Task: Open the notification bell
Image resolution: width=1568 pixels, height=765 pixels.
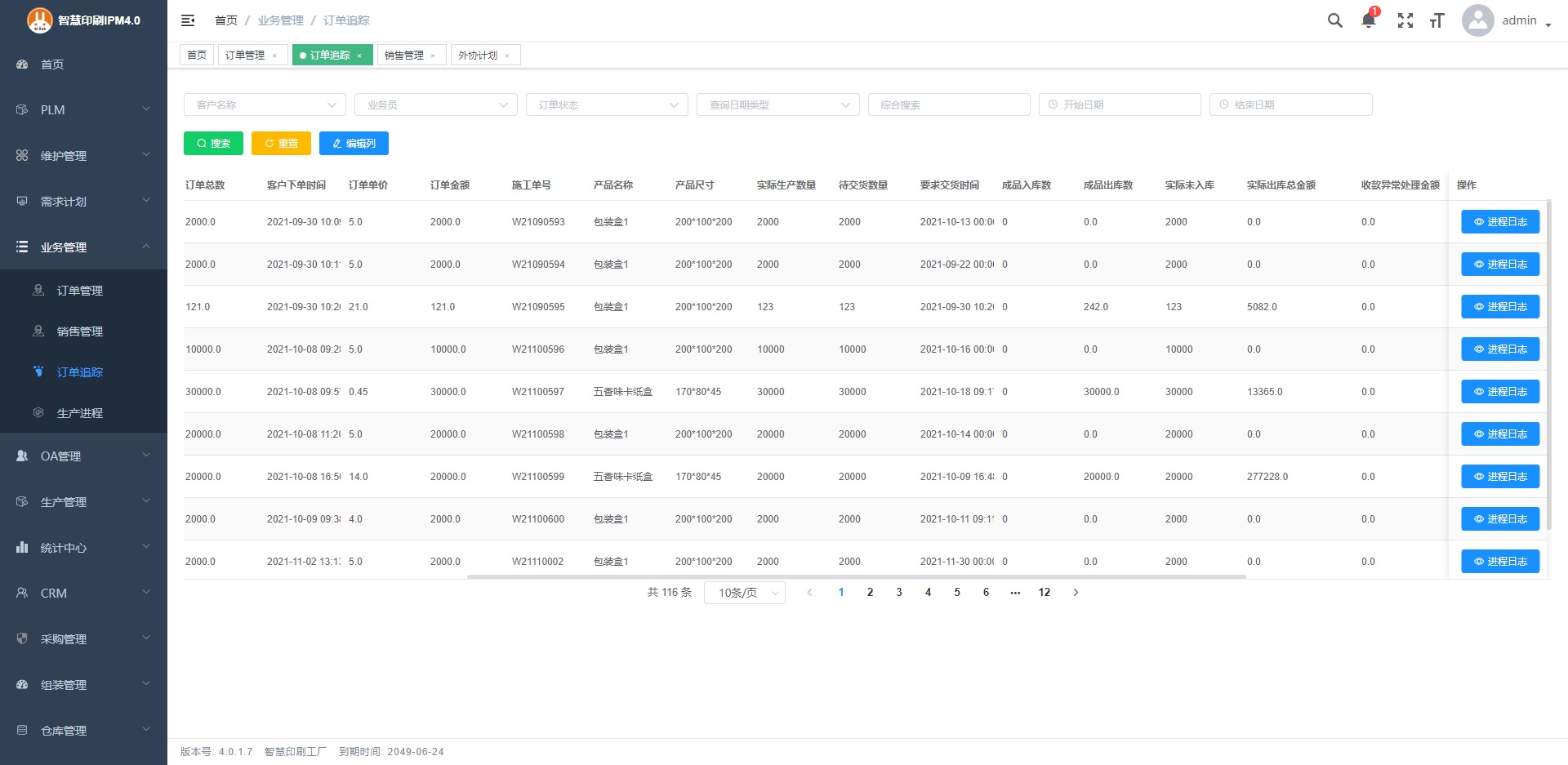Action: point(1368,20)
